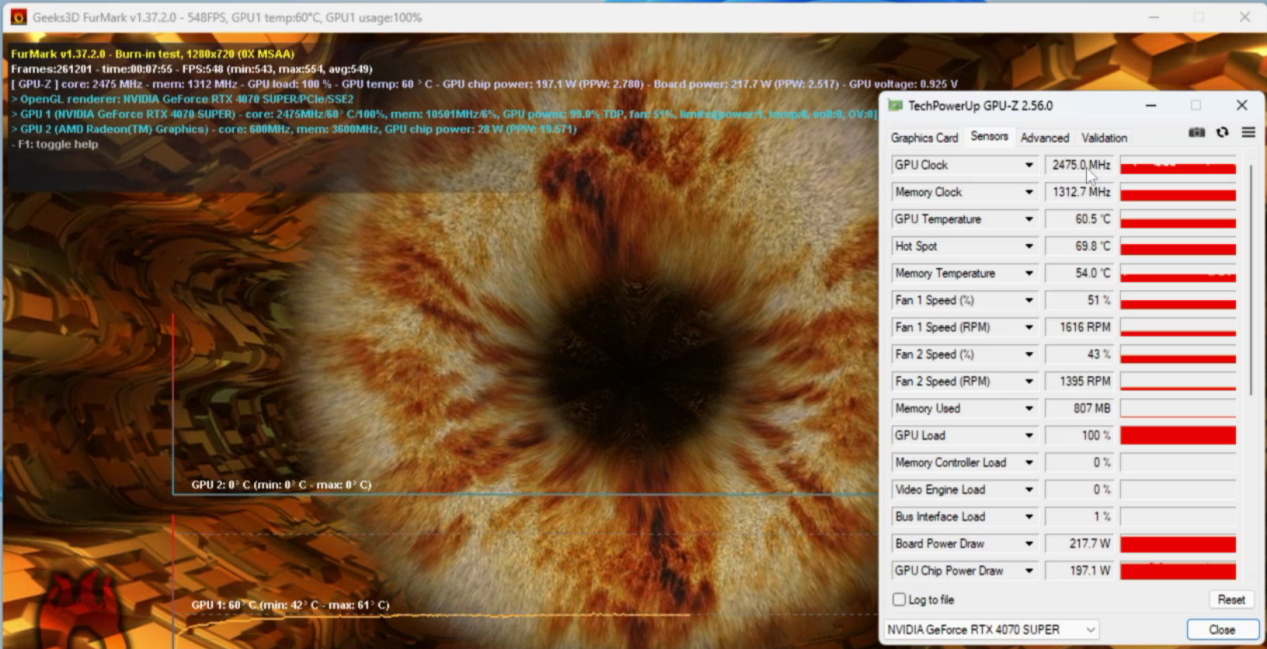Image resolution: width=1267 pixels, height=649 pixels.
Task: Click the Close button in GPU-Z
Action: (1221, 629)
